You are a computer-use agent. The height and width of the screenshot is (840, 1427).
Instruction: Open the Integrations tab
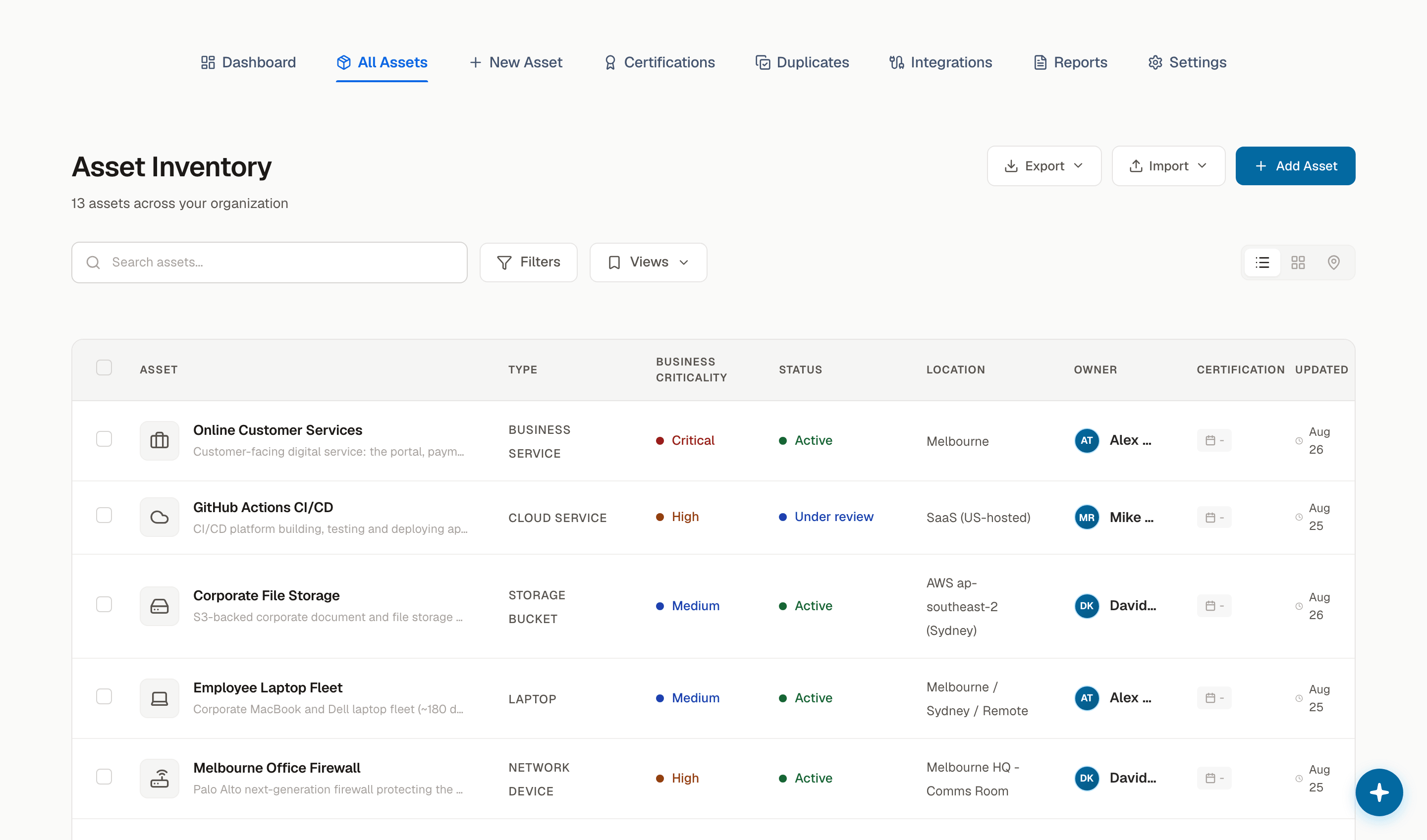tap(940, 62)
